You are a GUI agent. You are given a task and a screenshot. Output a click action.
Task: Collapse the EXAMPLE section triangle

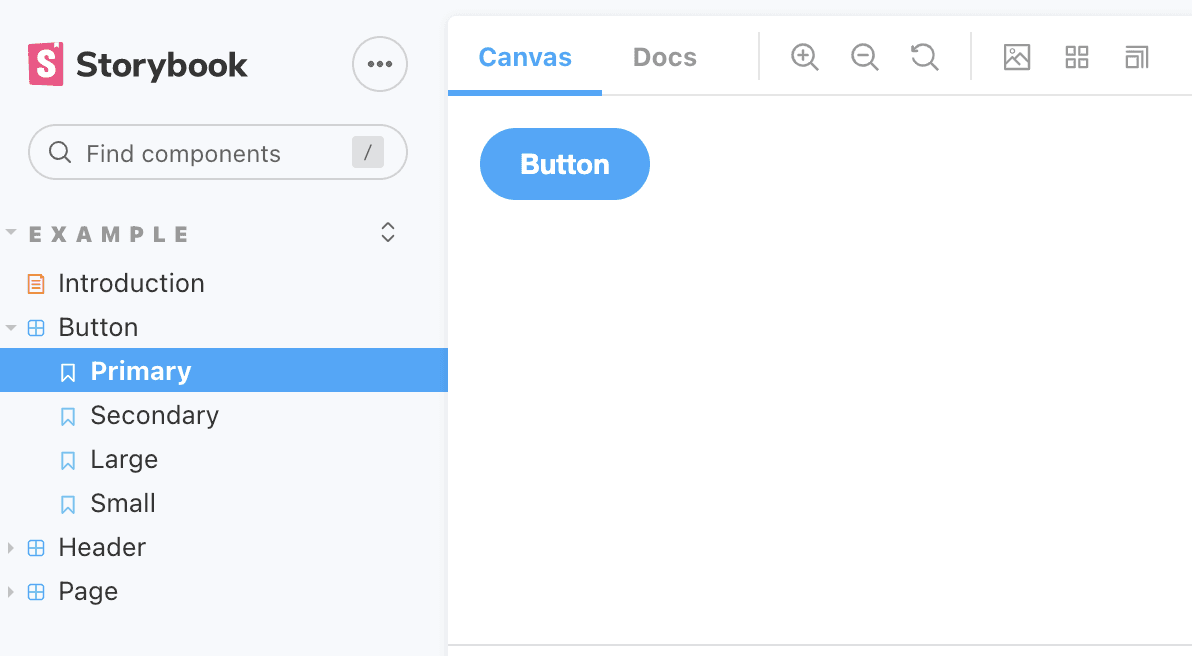pyautogui.click(x=11, y=232)
